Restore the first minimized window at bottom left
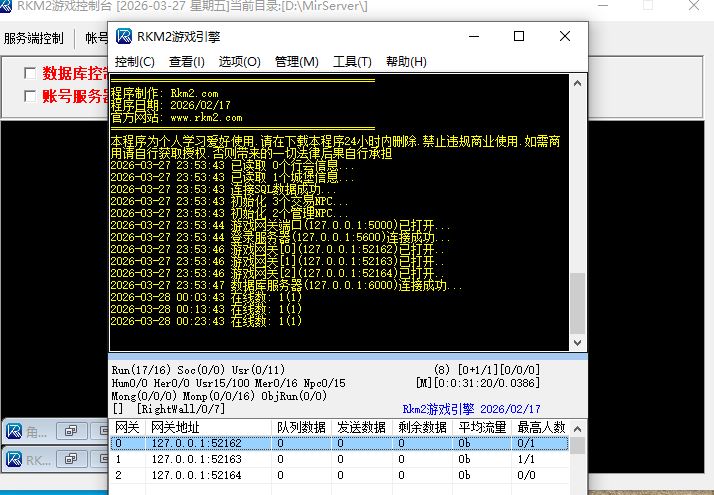Image resolution: width=714 pixels, height=495 pixels. 70,431
